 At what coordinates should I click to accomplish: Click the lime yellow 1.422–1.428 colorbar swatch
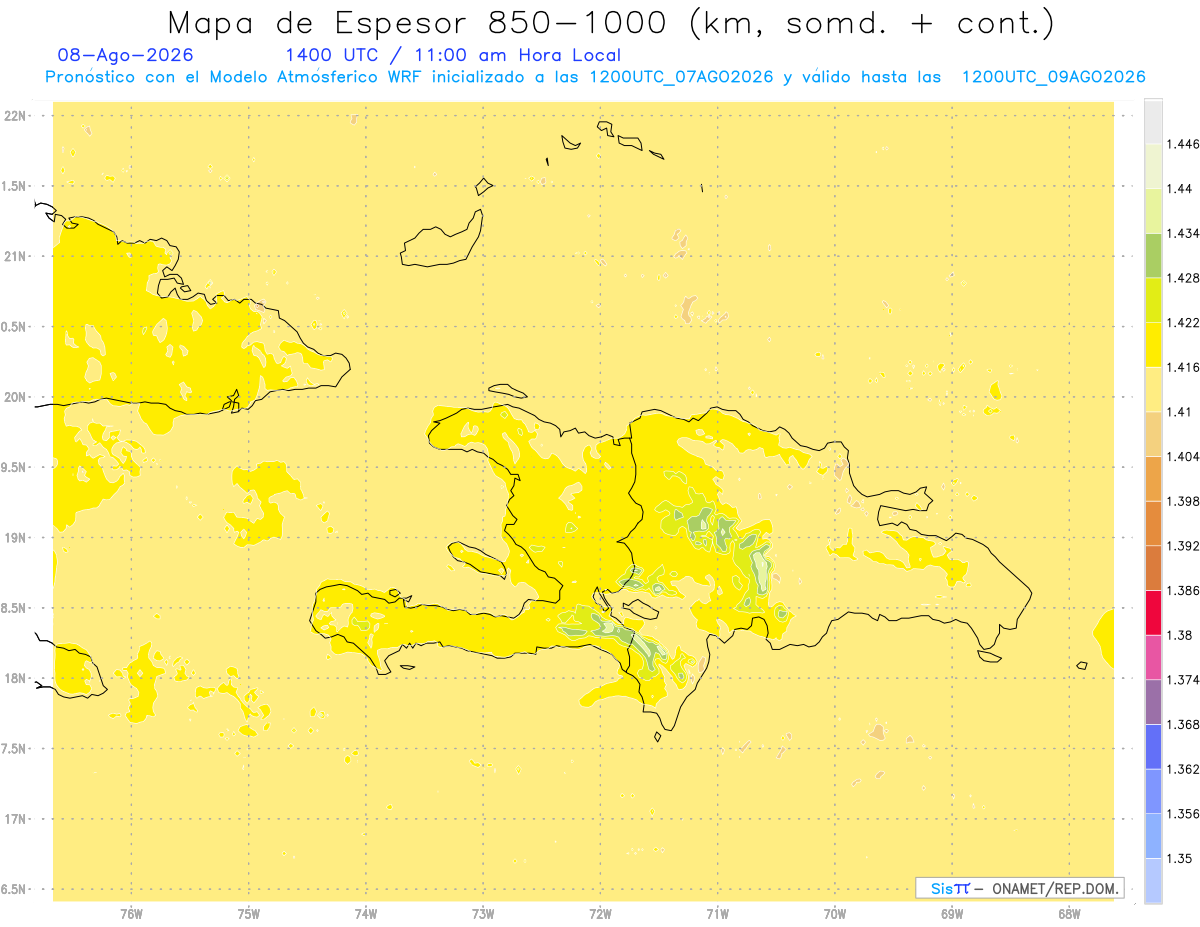pyautogui.click(x=1153, y=300)
